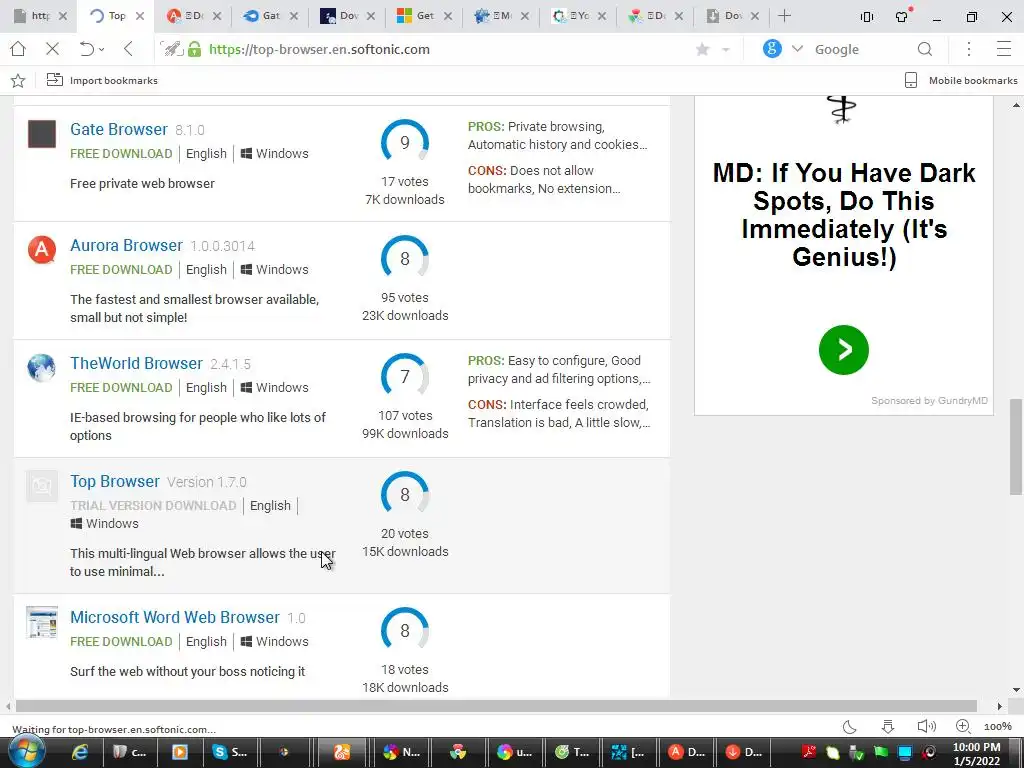Click FREE DOWNLOAD under Aurora Browser
Image resolution: width=1024 pixels, height=768 pixels.
(x=121, y=270)
